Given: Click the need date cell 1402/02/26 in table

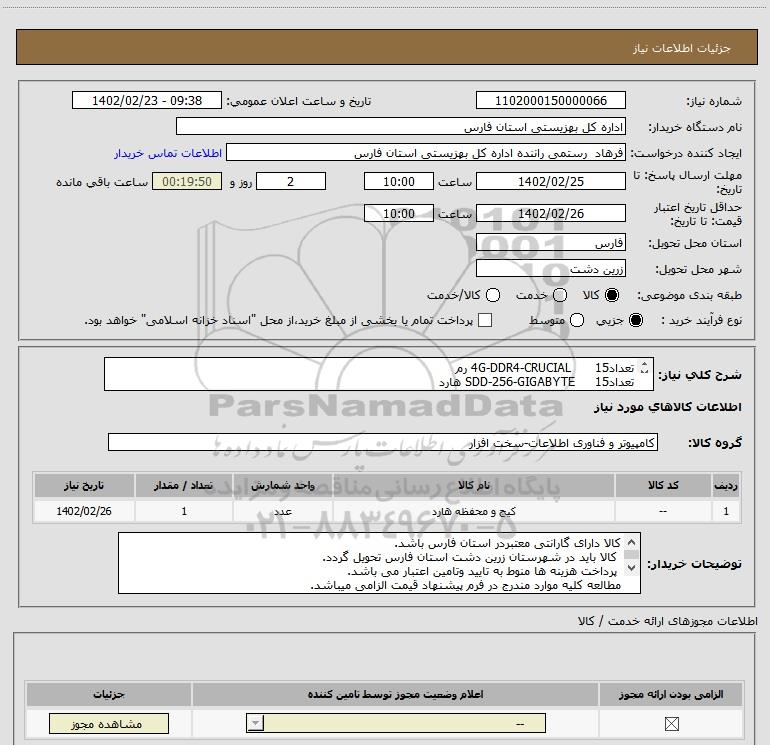Looking at the screenshot, I should coord(84,511).
